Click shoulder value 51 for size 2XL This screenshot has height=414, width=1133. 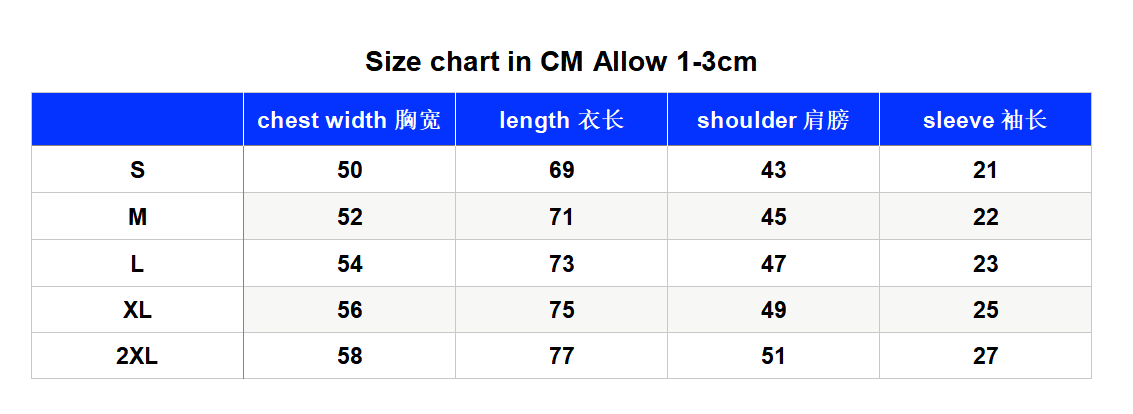[773, 356]
